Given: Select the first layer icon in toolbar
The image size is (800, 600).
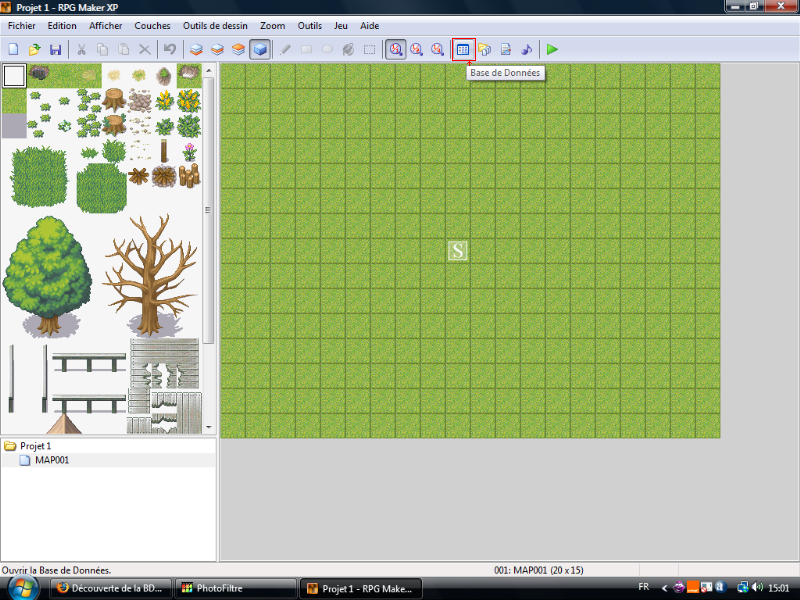Looking at the screenshot, I should coord(196,49).
